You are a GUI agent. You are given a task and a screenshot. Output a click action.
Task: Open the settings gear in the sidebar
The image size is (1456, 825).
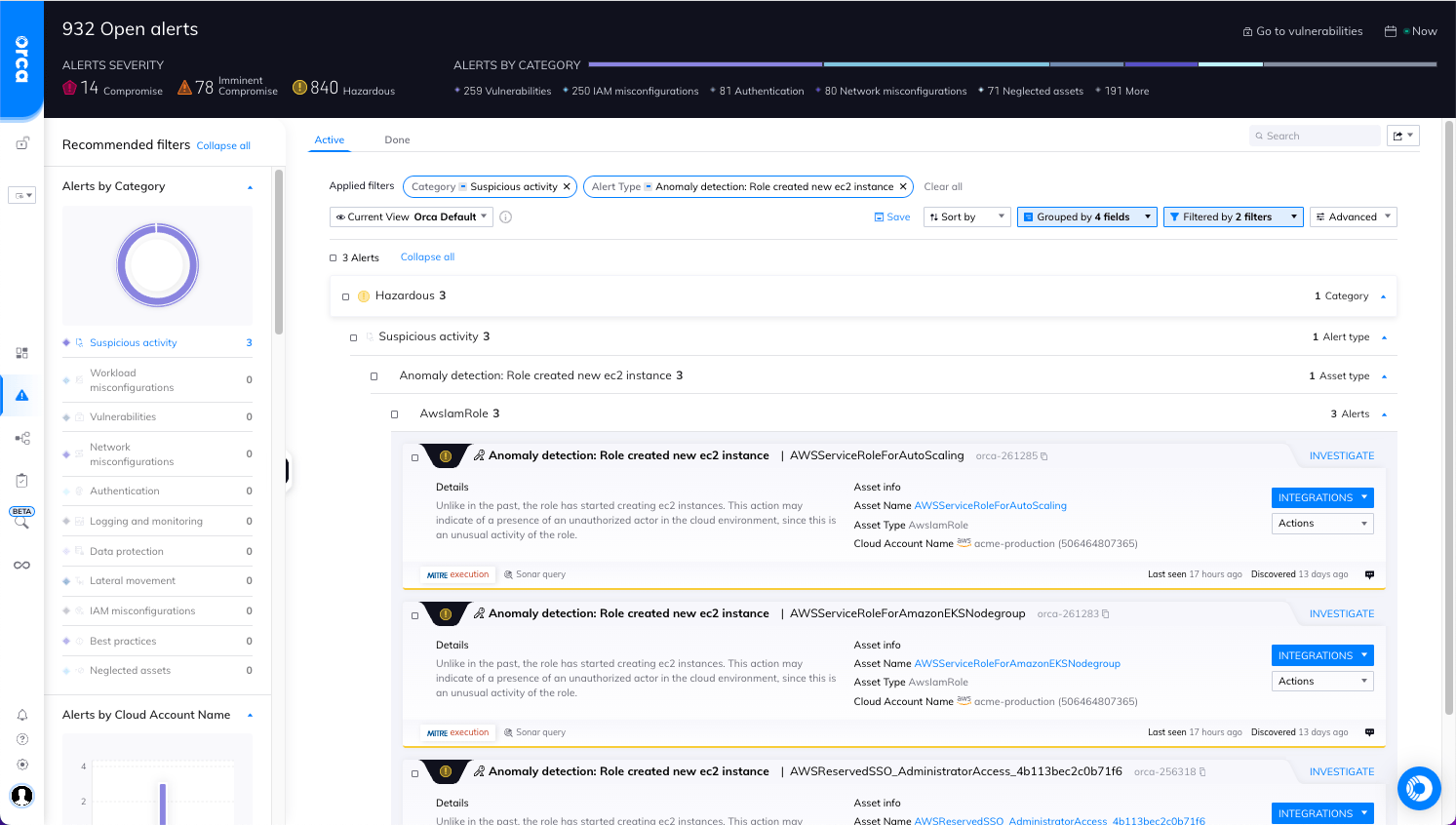point(21,764)
